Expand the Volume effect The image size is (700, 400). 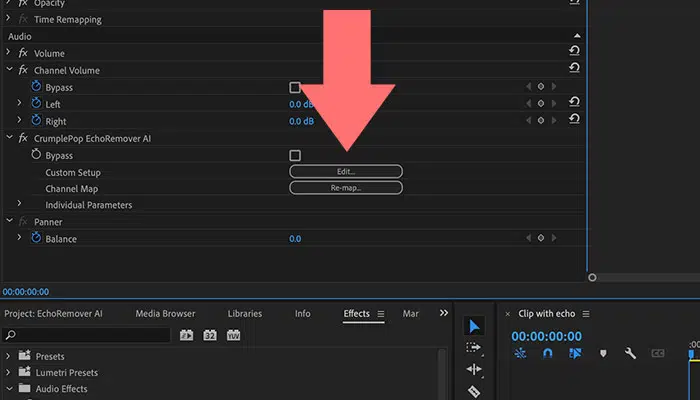point(8,52)
